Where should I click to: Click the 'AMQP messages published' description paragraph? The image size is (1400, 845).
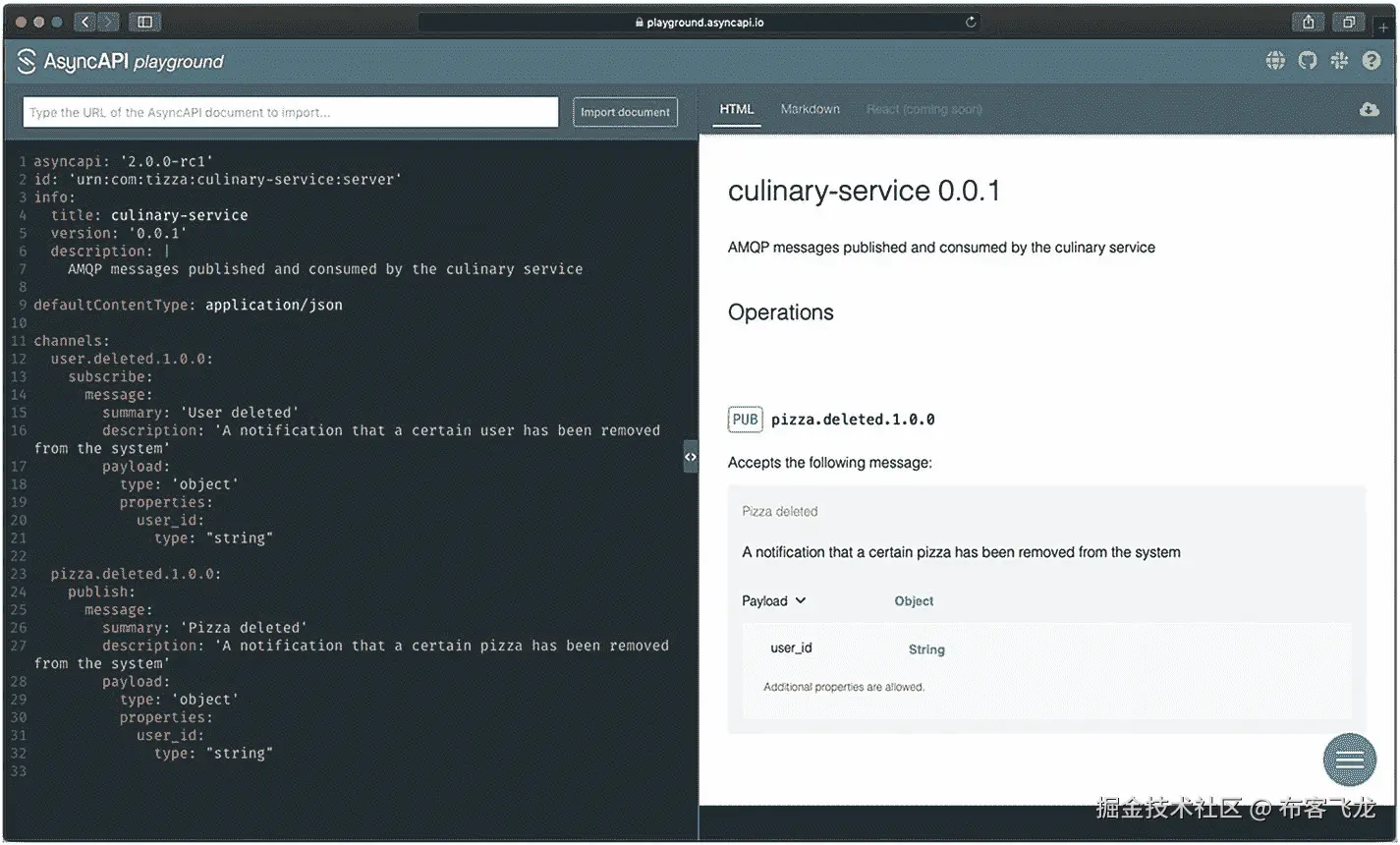point(941,248)
